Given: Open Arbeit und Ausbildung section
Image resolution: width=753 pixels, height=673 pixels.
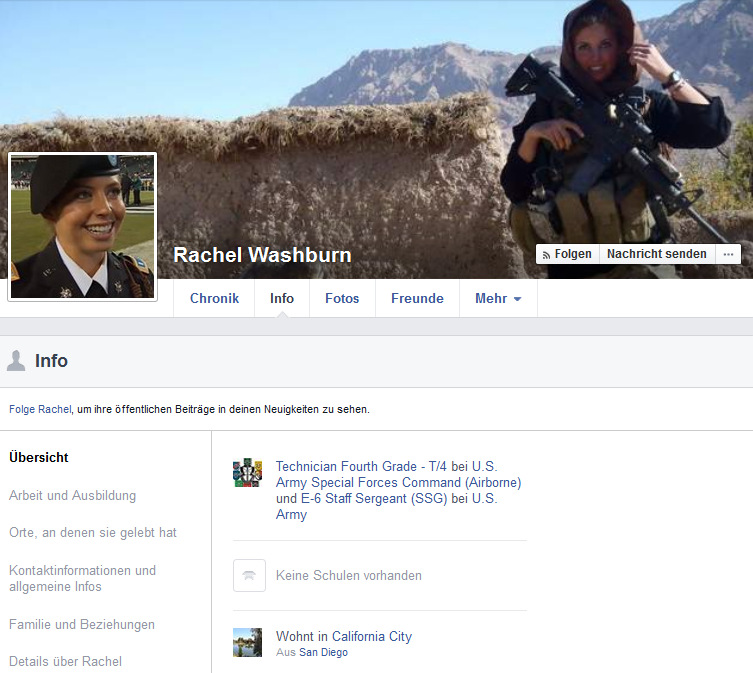Looking at the screenshot, I should click(73, 495).
